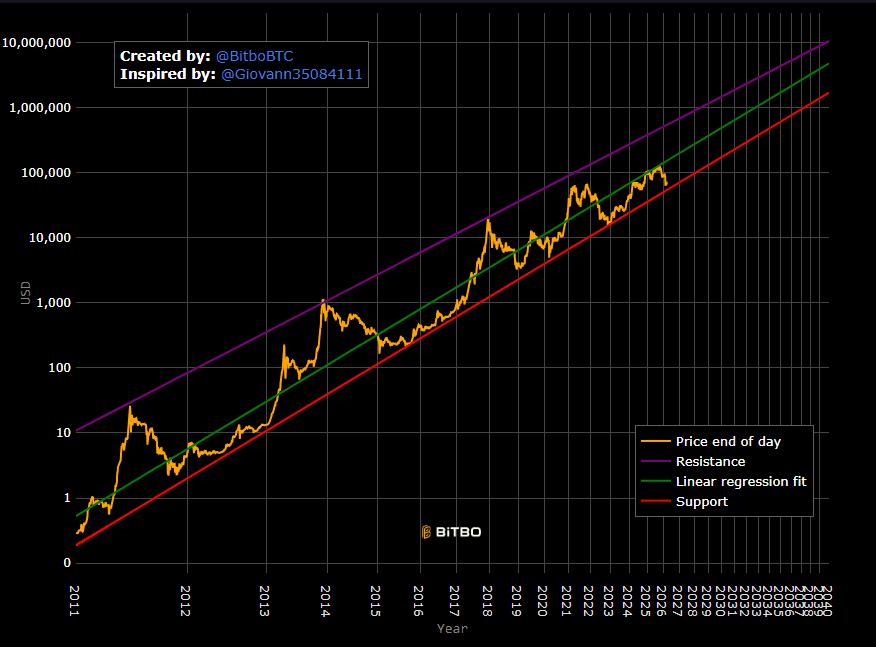
Task: Click the BITBO watermark text
Action: 458,532
